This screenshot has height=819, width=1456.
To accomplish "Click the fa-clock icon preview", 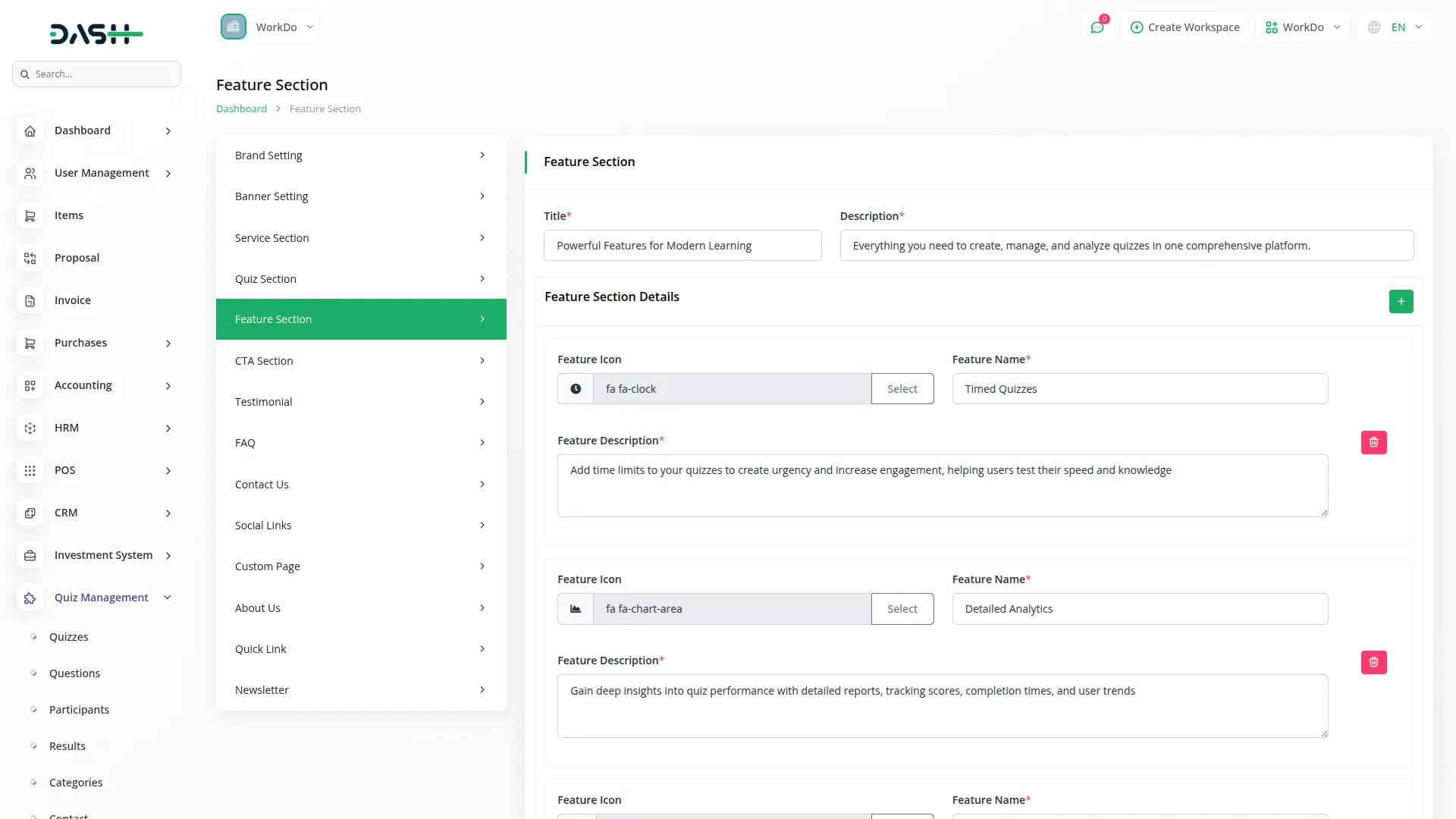I will (x=576, y=389).
